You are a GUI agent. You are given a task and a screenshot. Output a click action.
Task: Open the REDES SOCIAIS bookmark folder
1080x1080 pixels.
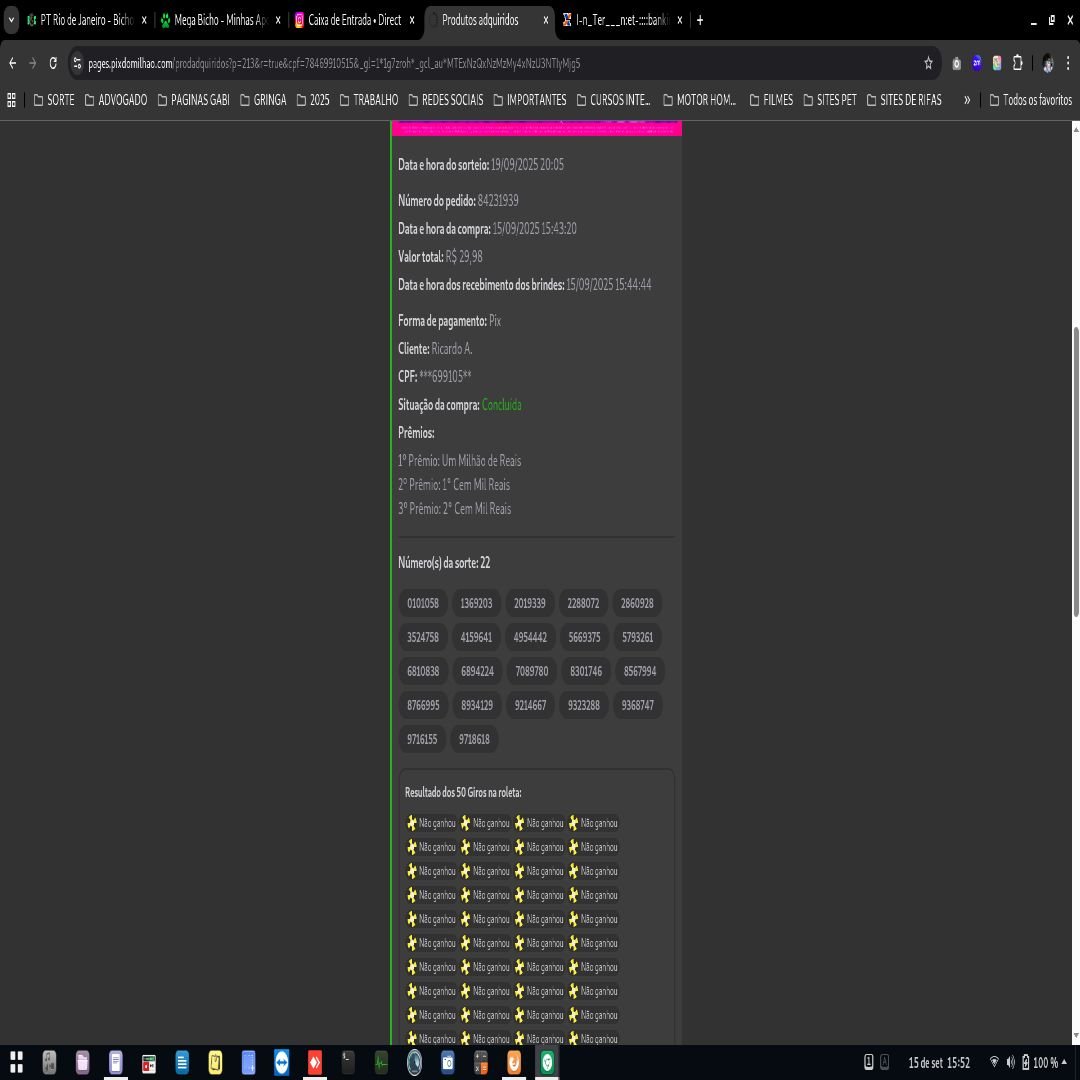(444, 100)
